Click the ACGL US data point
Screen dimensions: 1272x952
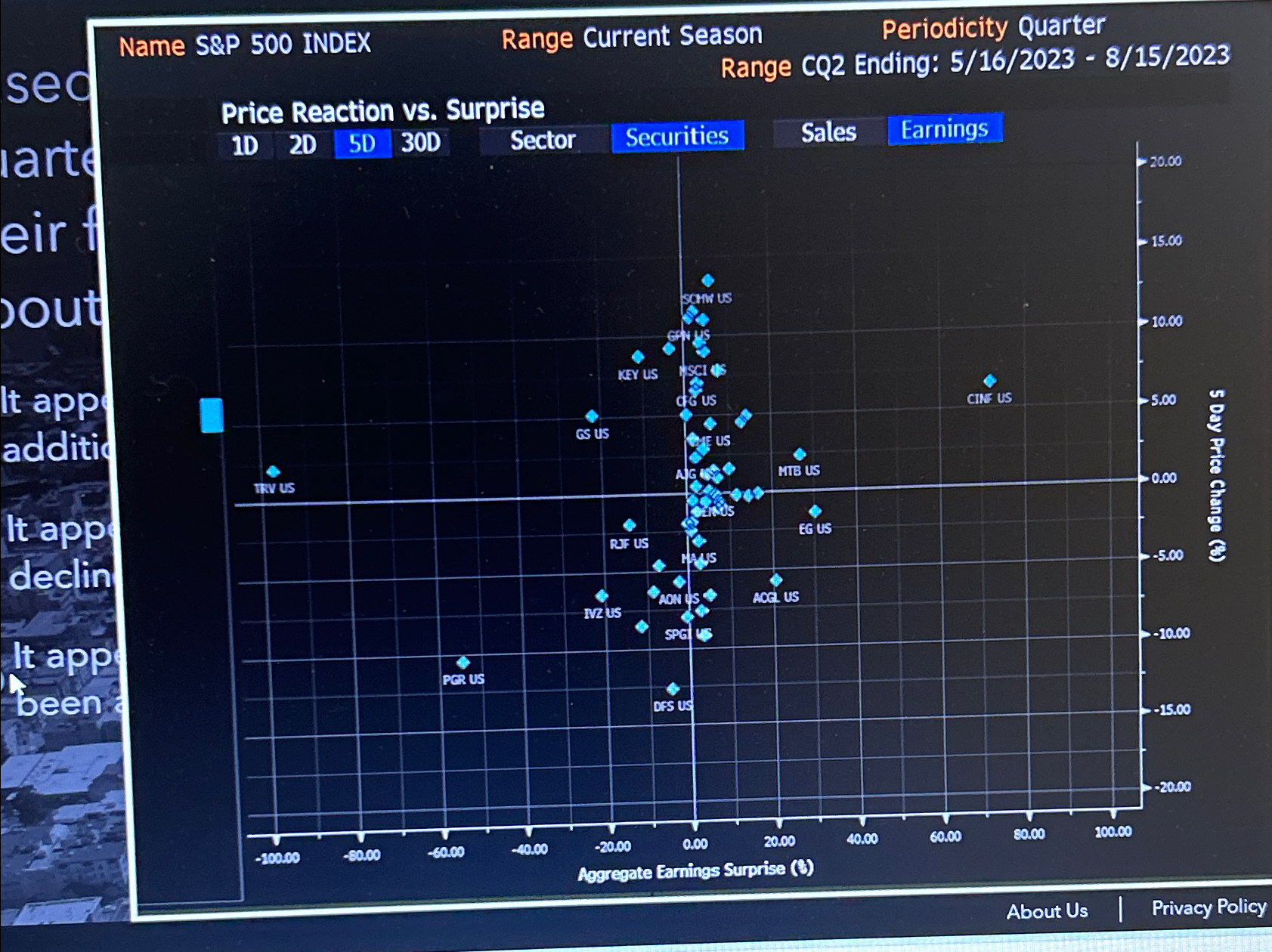pos(776,580)
